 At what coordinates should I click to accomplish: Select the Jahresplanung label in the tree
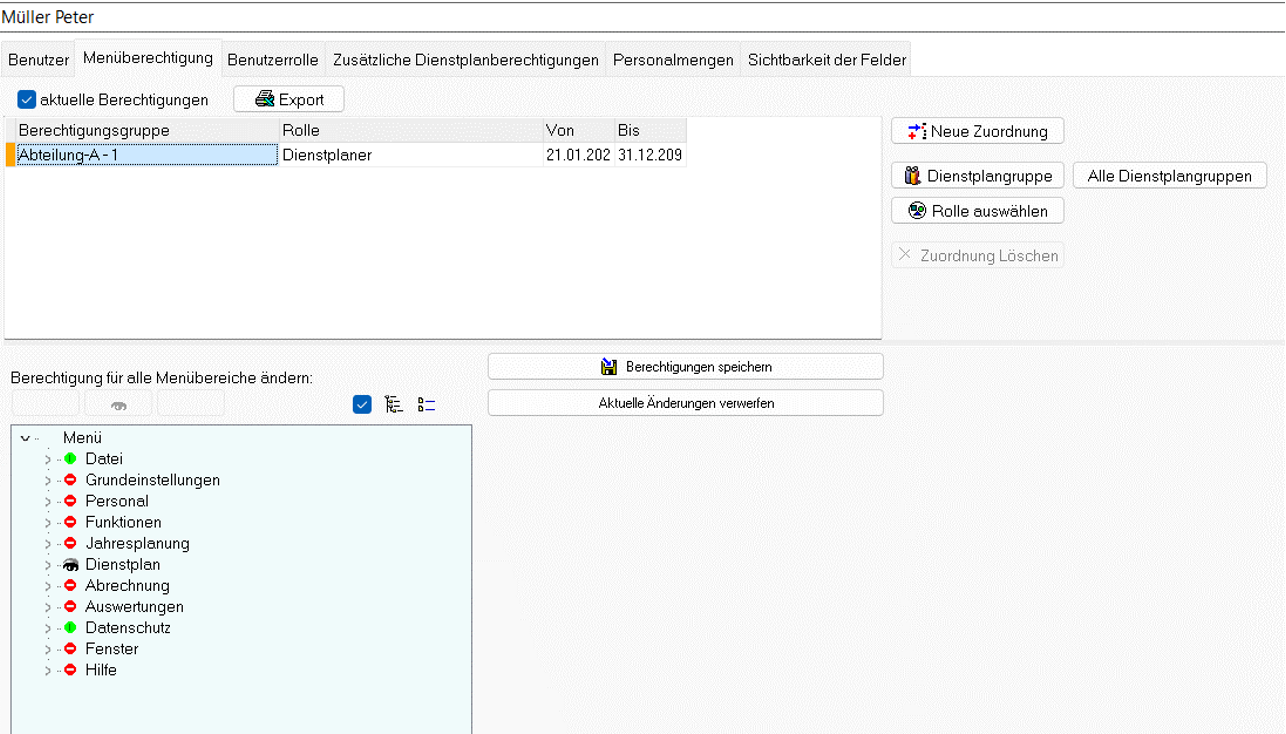[137, 543]
